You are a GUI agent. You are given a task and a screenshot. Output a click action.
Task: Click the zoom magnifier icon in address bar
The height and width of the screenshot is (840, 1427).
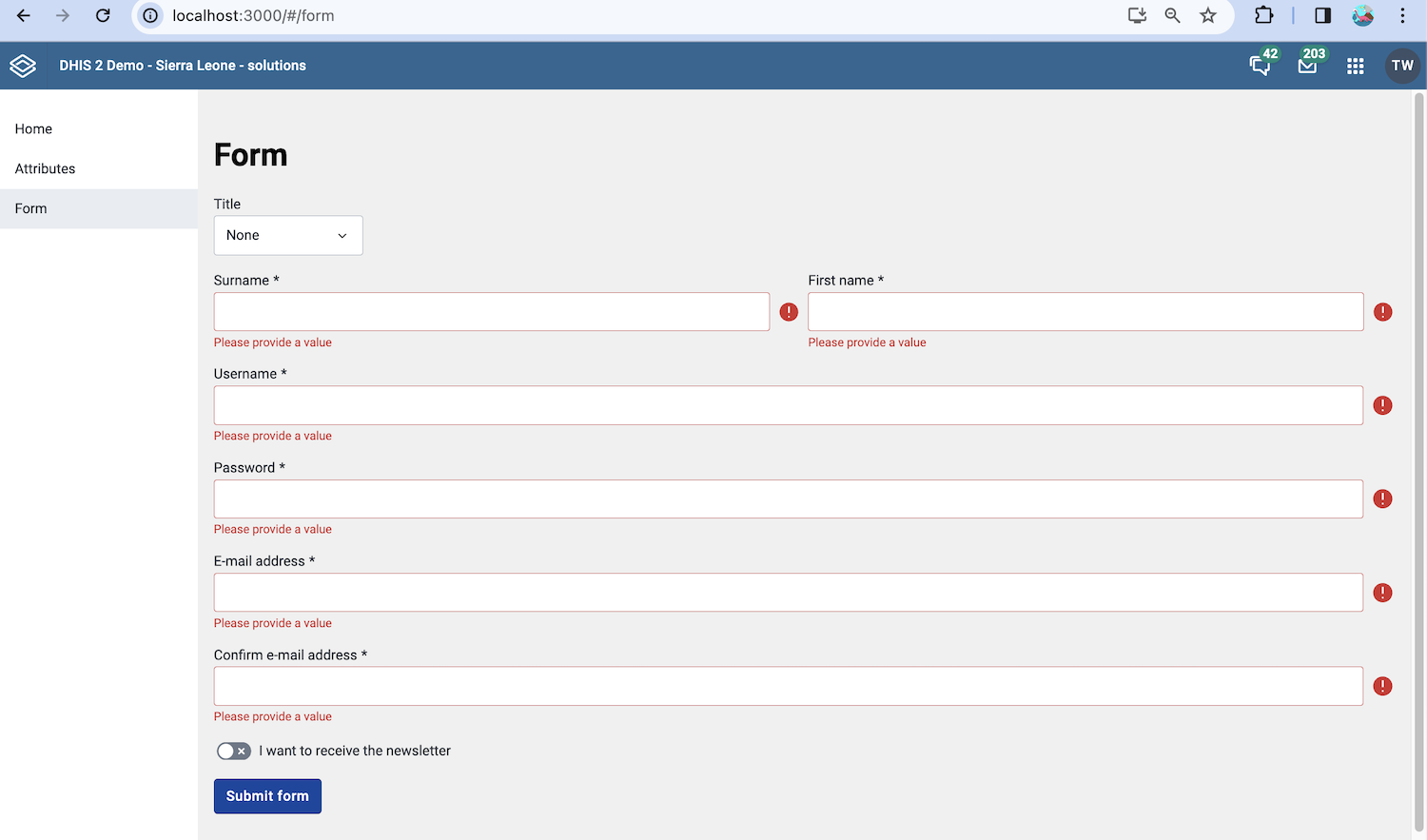[x=1172, y=15]
